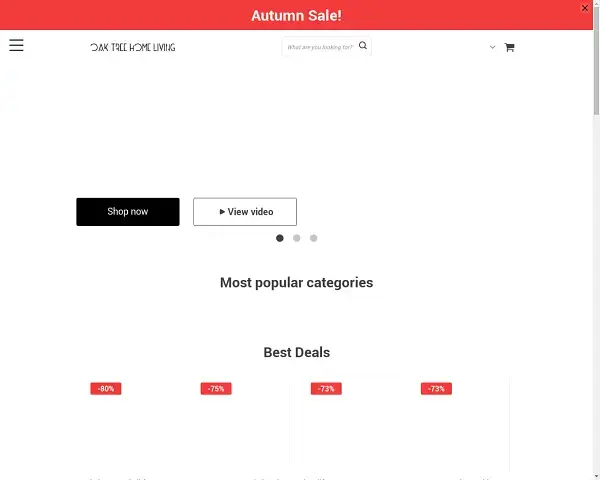Click the Autumn Sale banner text
Screen dimensions: 600x480
(x=296, y=15)
